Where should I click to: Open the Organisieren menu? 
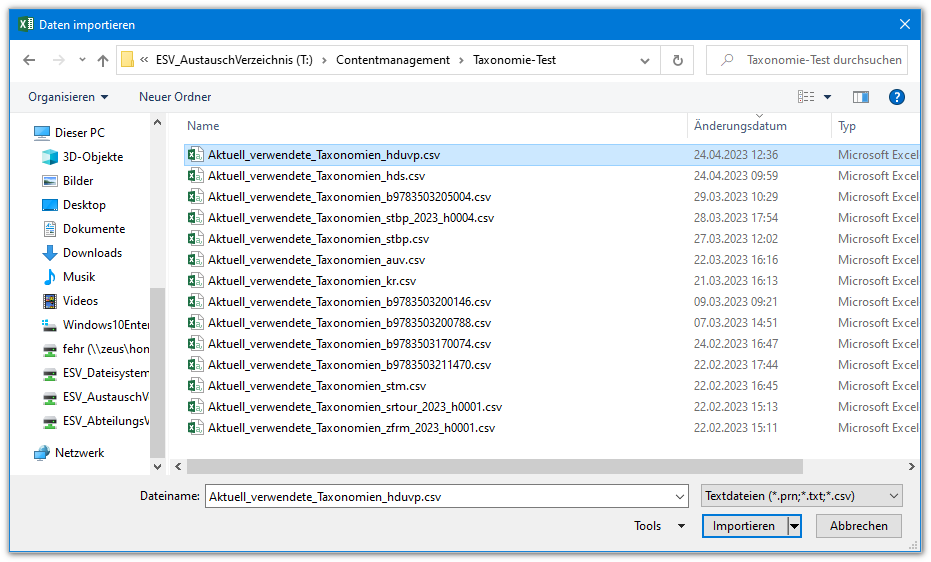tap(68, 97)
